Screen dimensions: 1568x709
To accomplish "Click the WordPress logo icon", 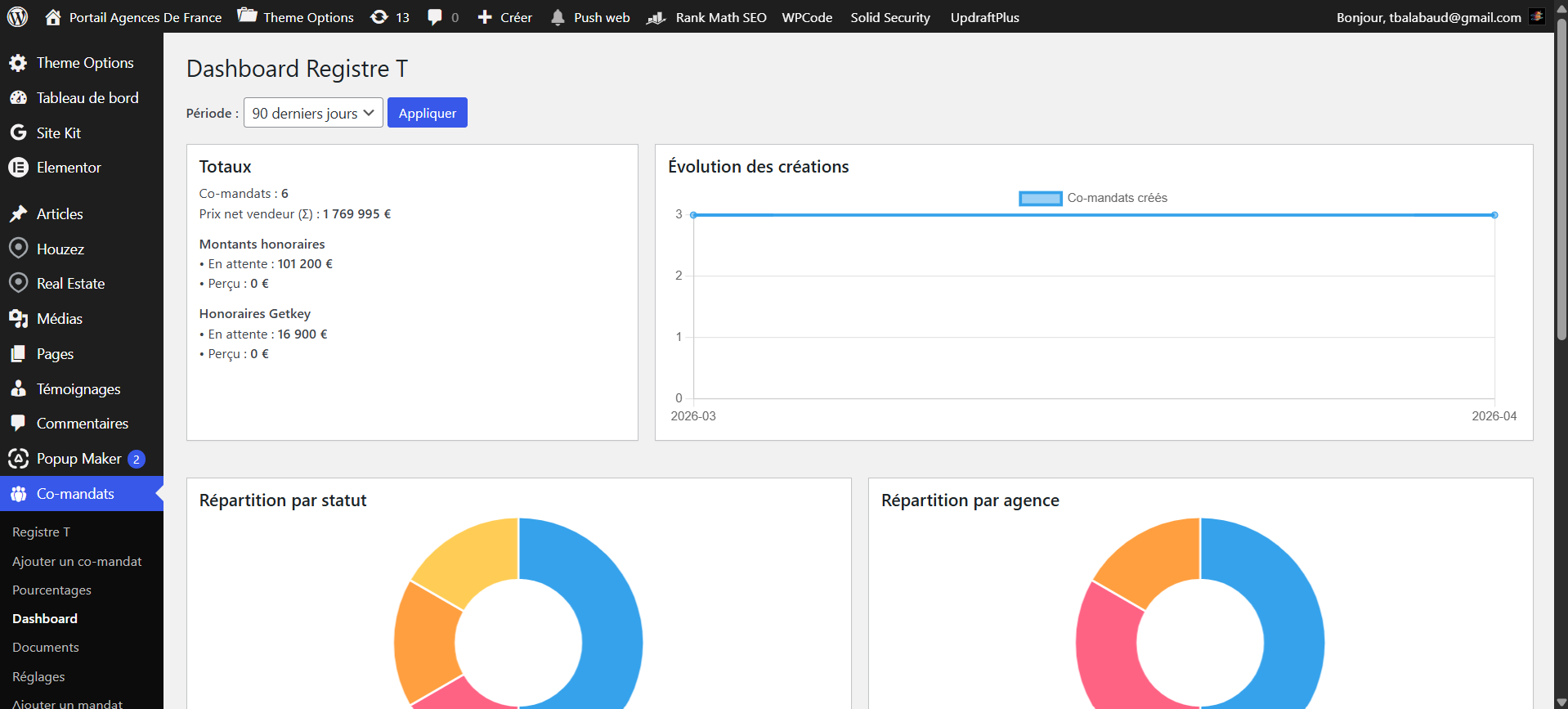I will point(17,16).
